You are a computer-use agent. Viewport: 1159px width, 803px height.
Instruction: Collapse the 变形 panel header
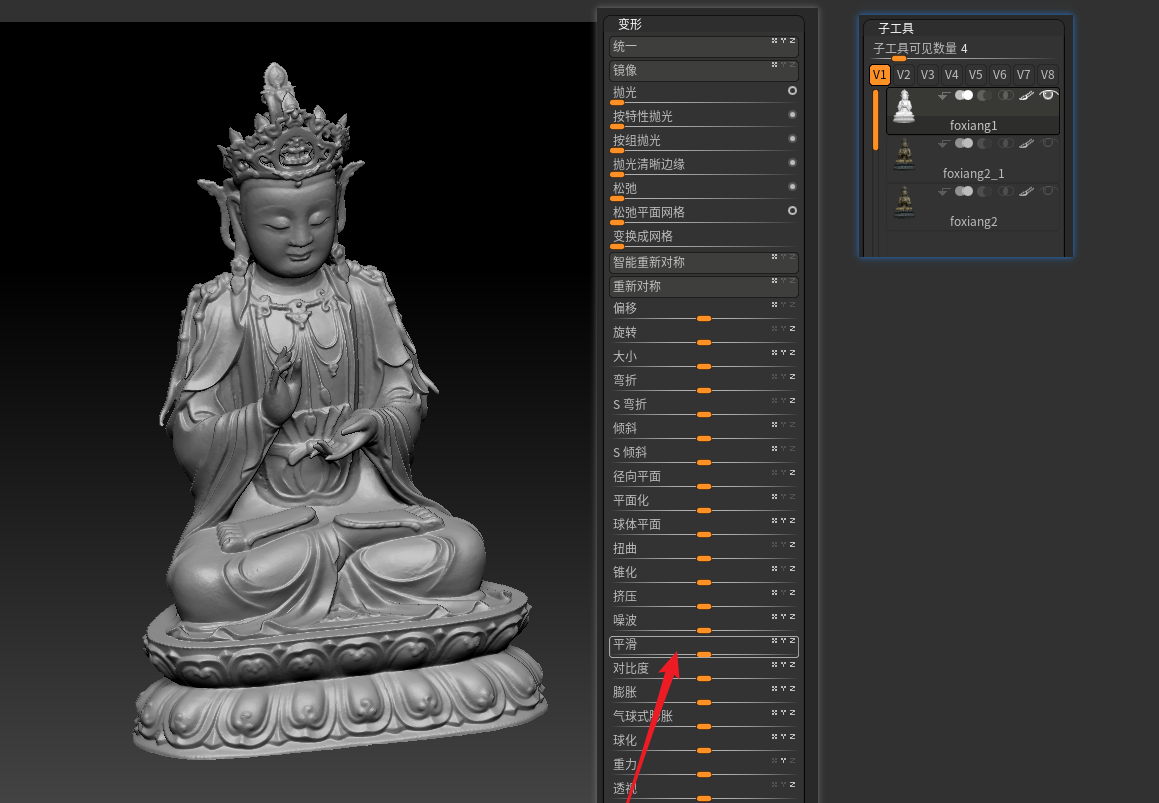(629, 24)
